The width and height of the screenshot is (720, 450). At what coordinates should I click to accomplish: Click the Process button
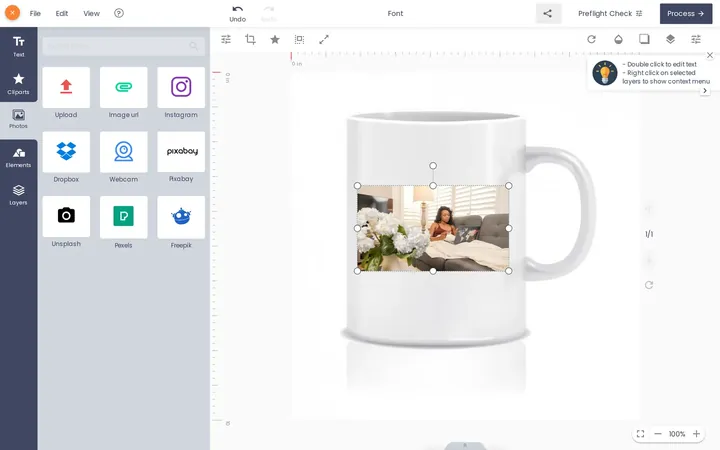[686, 13]
